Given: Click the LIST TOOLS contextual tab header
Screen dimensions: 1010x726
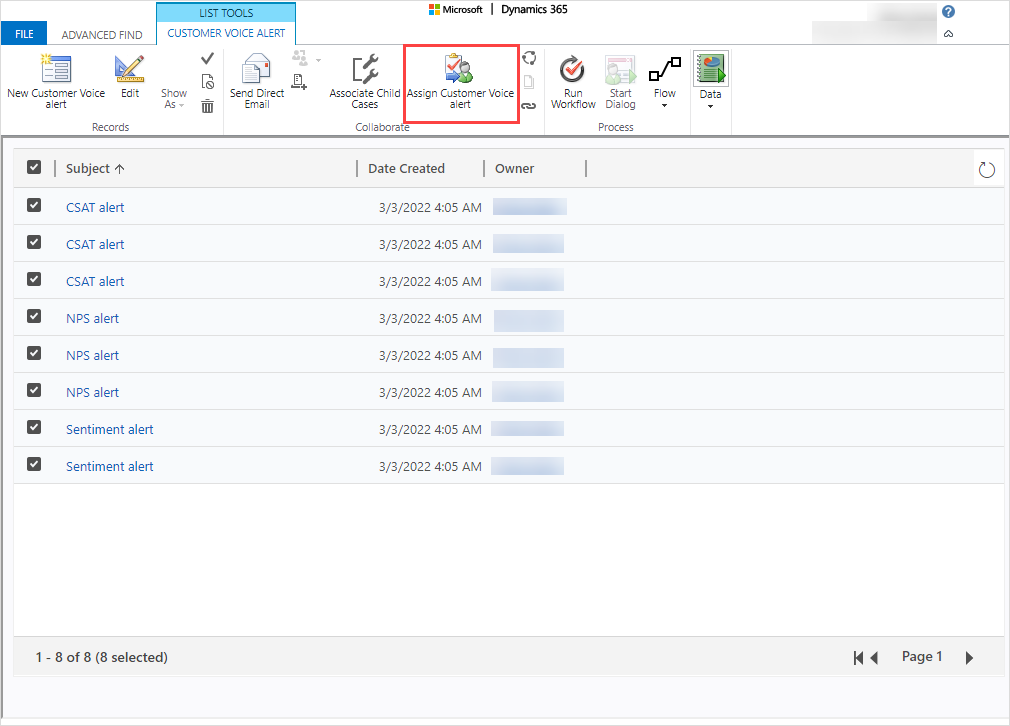Looking at the screenshot, I should tap(226, 13).
